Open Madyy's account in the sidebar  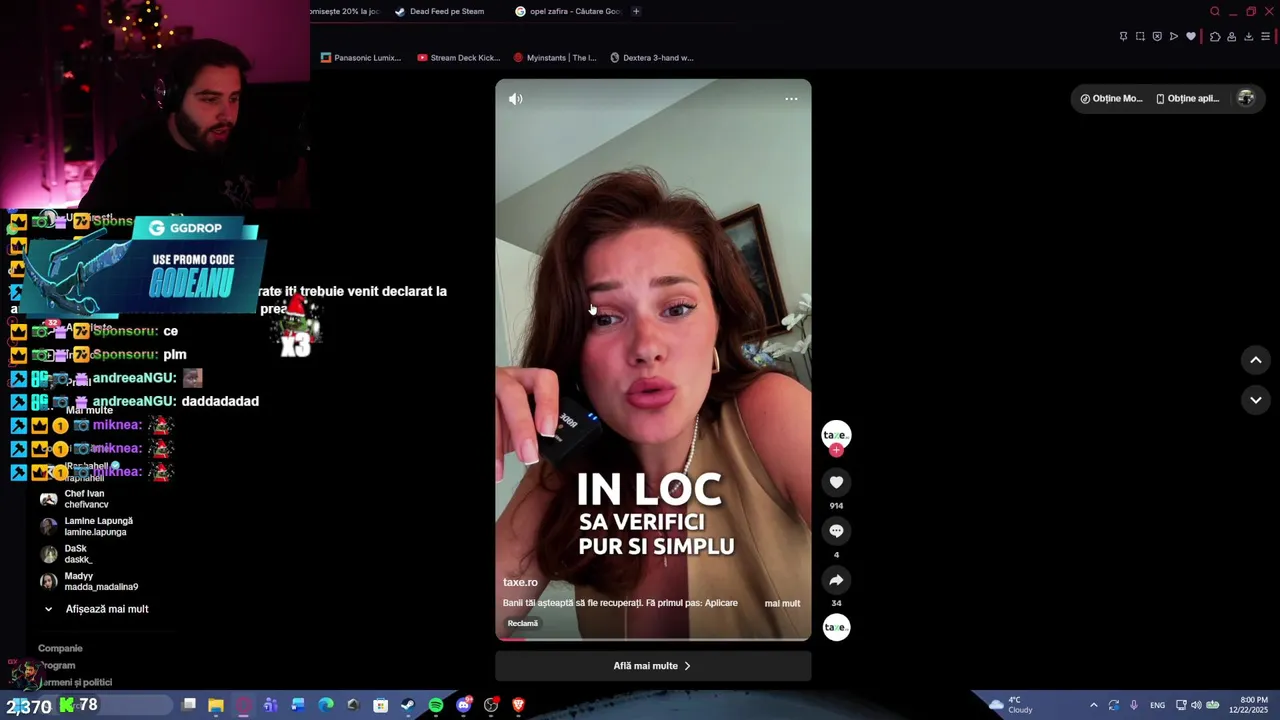click(88, 581)
